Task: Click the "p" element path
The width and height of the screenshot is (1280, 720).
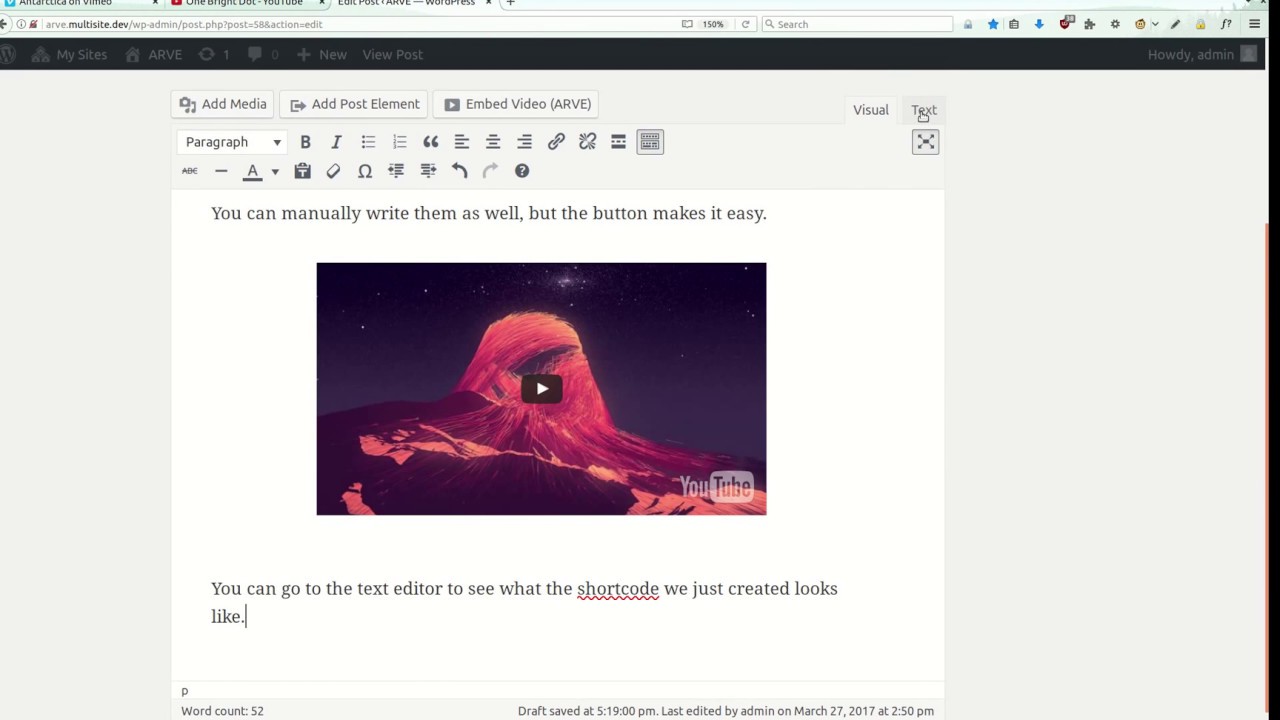Action: tap(184, 691)
